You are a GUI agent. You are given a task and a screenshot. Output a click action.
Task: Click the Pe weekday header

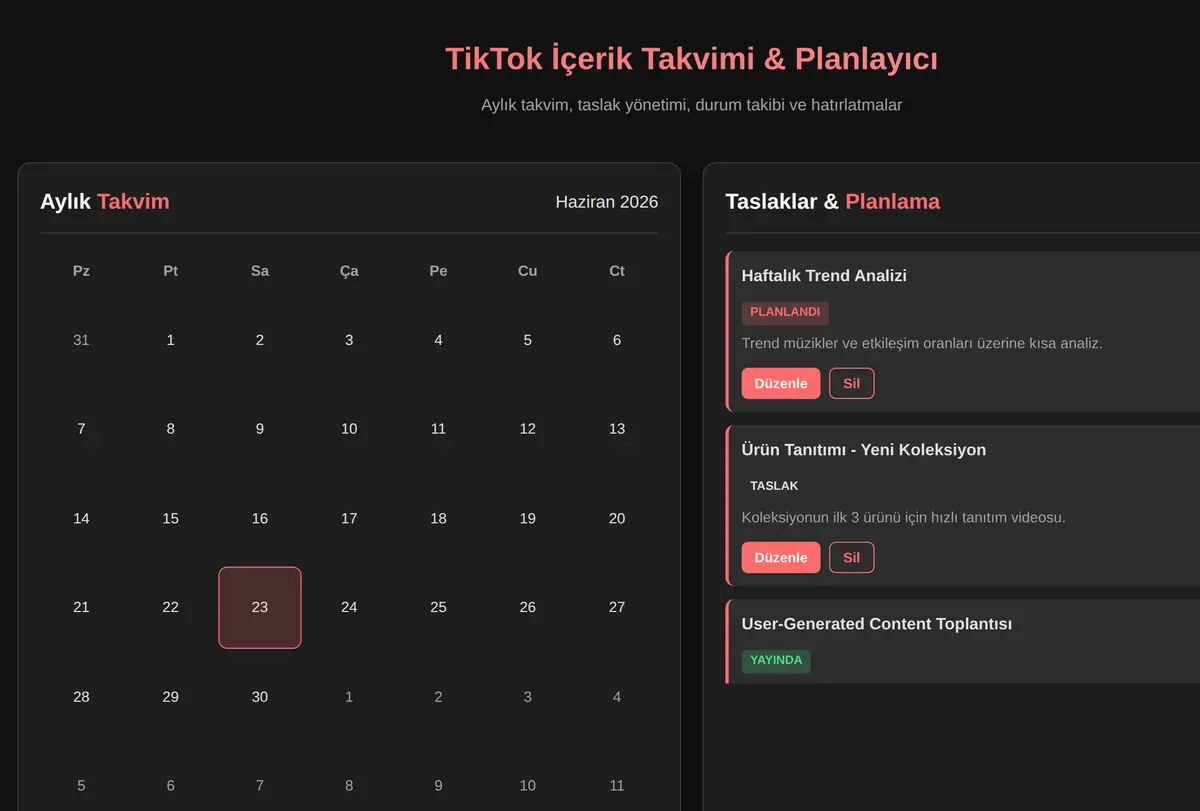tap(438, 271)
